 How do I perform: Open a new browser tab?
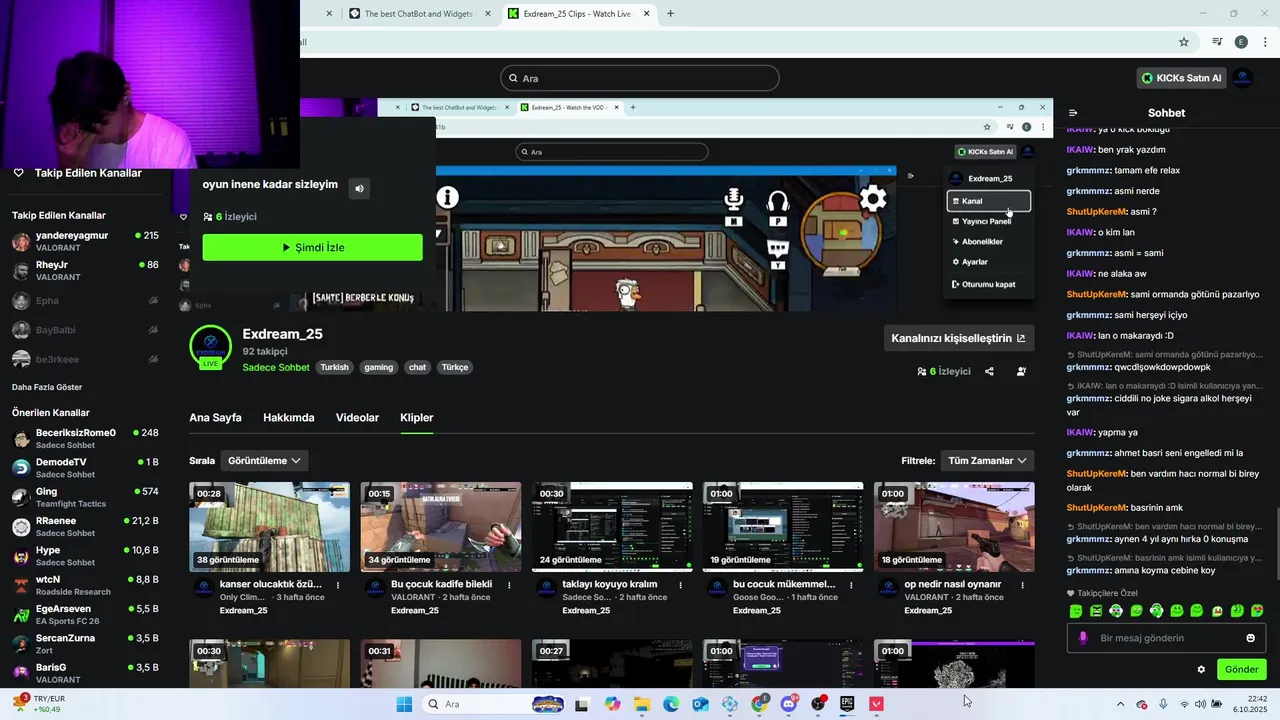click(x=670, y=14)
